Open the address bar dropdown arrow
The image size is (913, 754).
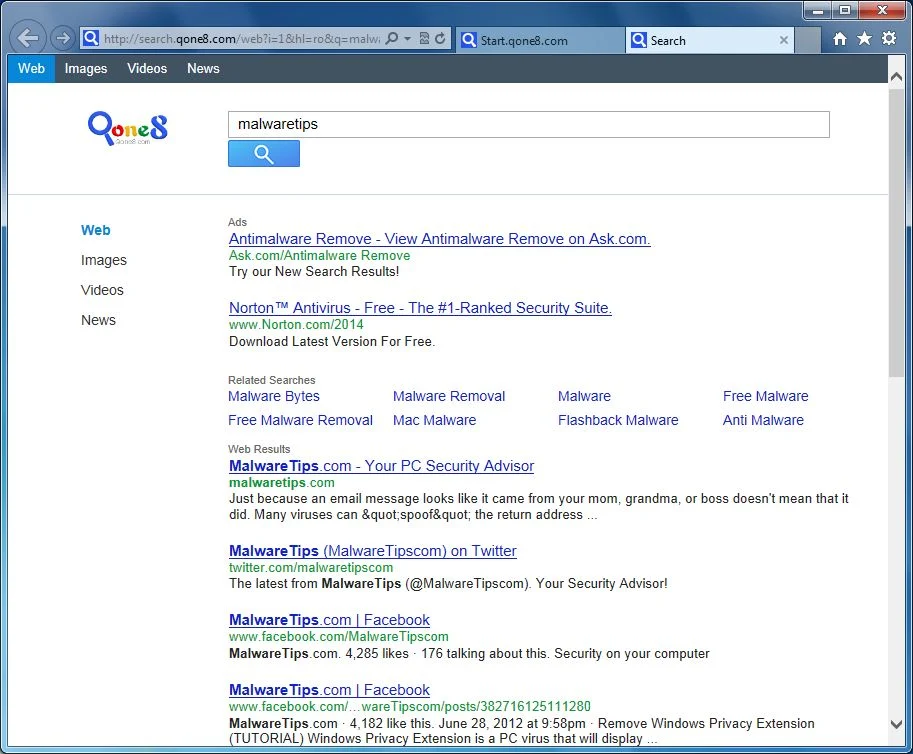[x=408, y=39]
